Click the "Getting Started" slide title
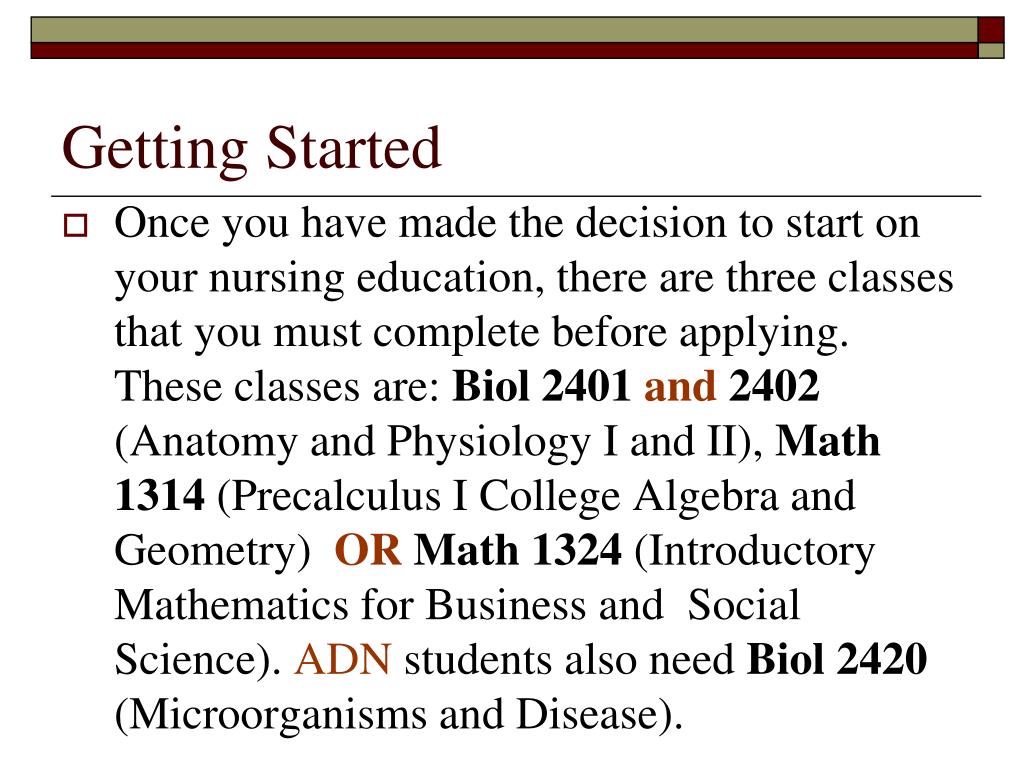The image size is (1024, 768). click(x=251, y=150)
